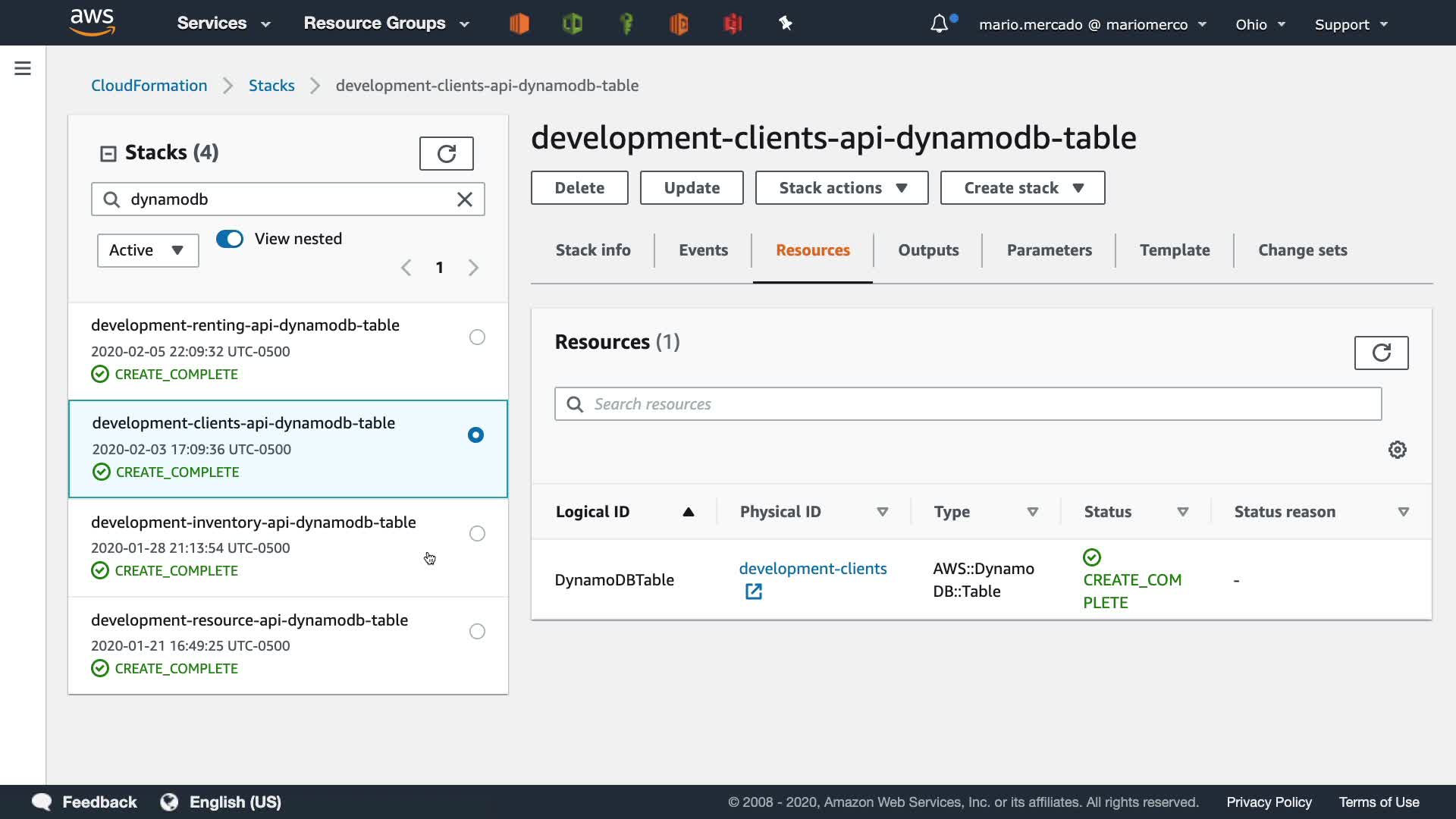The width and height of the screenshot is (1456, 819).
Task: Refresh the Stacks list
Action: 446,154
